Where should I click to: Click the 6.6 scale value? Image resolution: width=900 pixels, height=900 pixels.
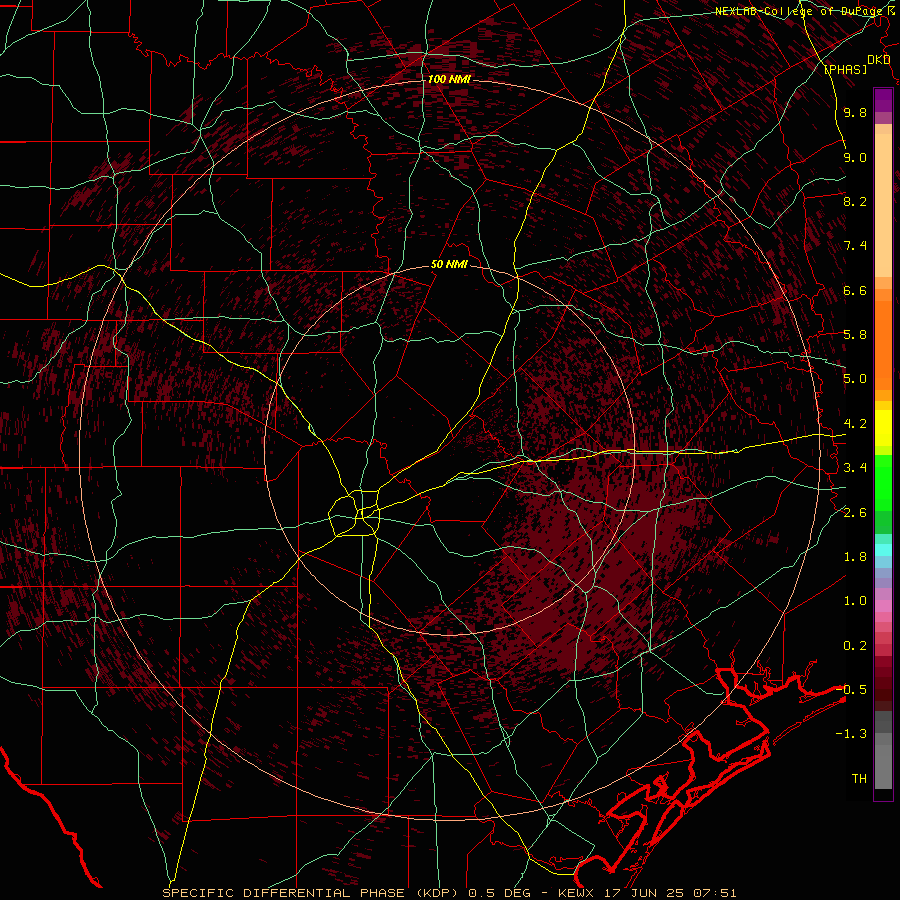855,290
